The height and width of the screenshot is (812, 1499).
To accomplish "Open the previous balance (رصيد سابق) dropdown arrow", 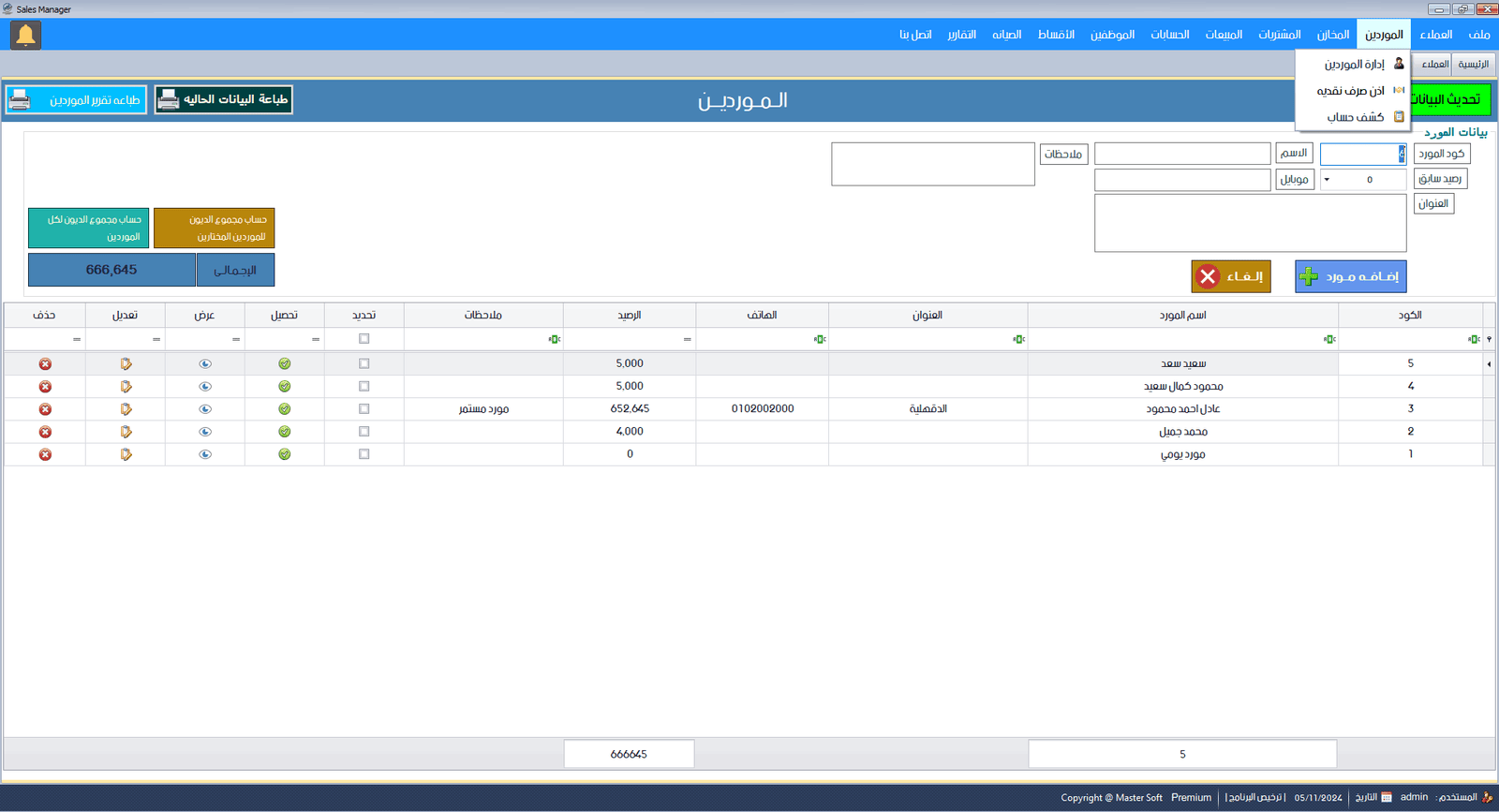I will (x=1327, y=180).
